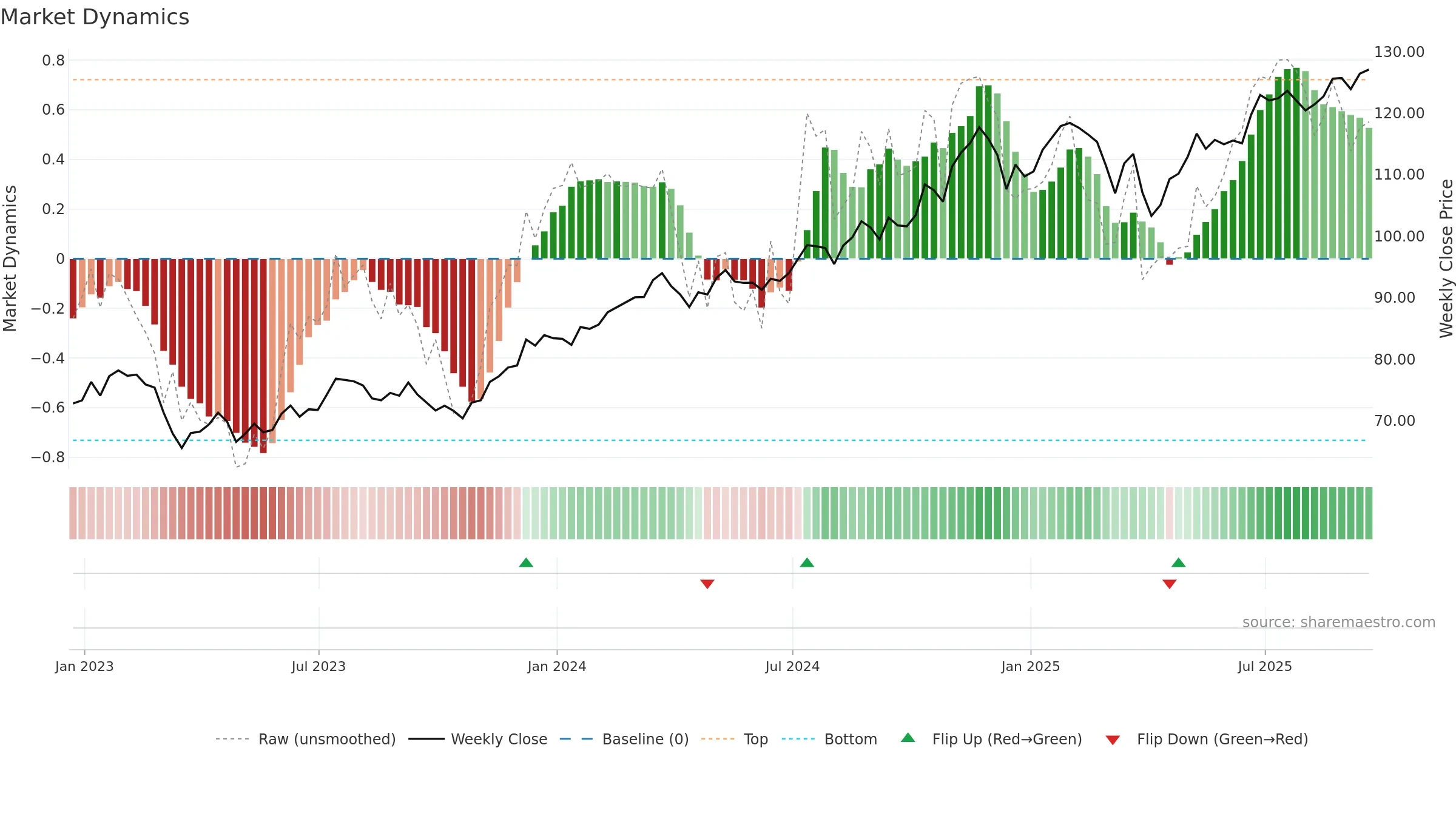The image size is (1456, 819).
Task: Click the green triangle icon in the legend
Action: point(908,738)
